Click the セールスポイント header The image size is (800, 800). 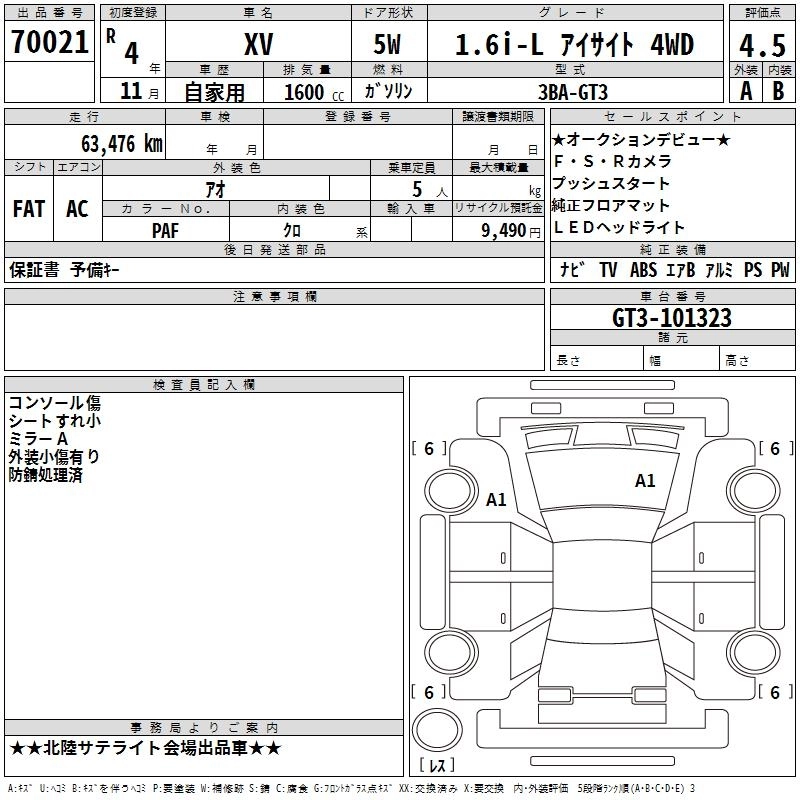click(672, 116)
